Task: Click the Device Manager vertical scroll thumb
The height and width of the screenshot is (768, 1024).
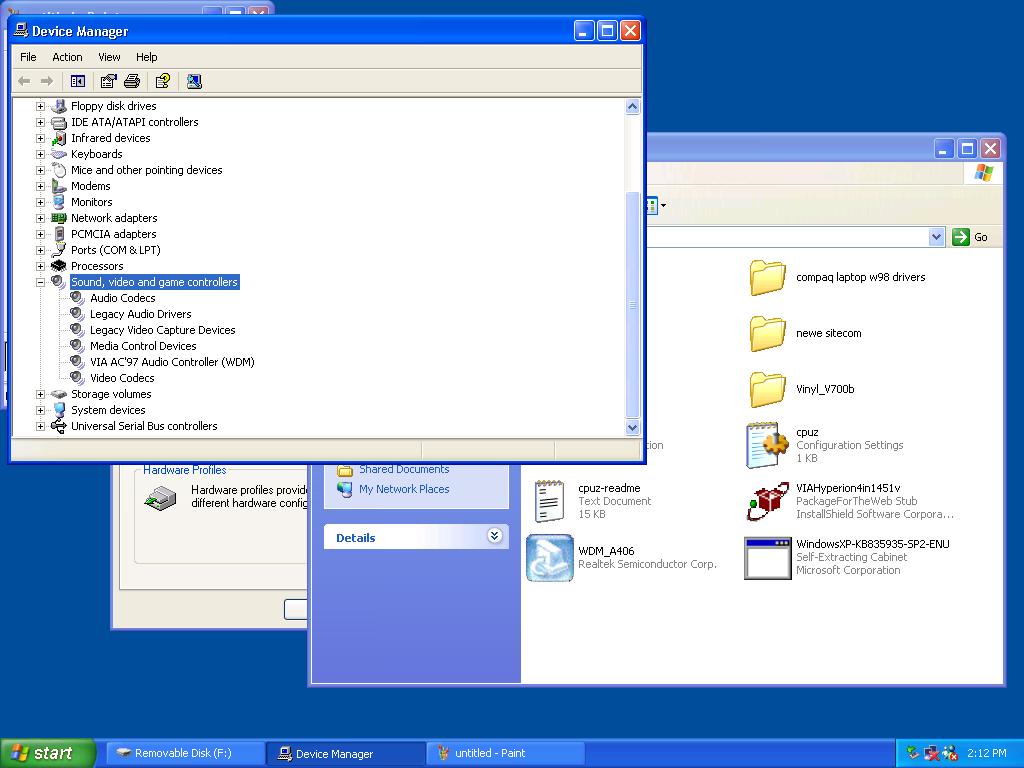Action: (x=632, y=304)
